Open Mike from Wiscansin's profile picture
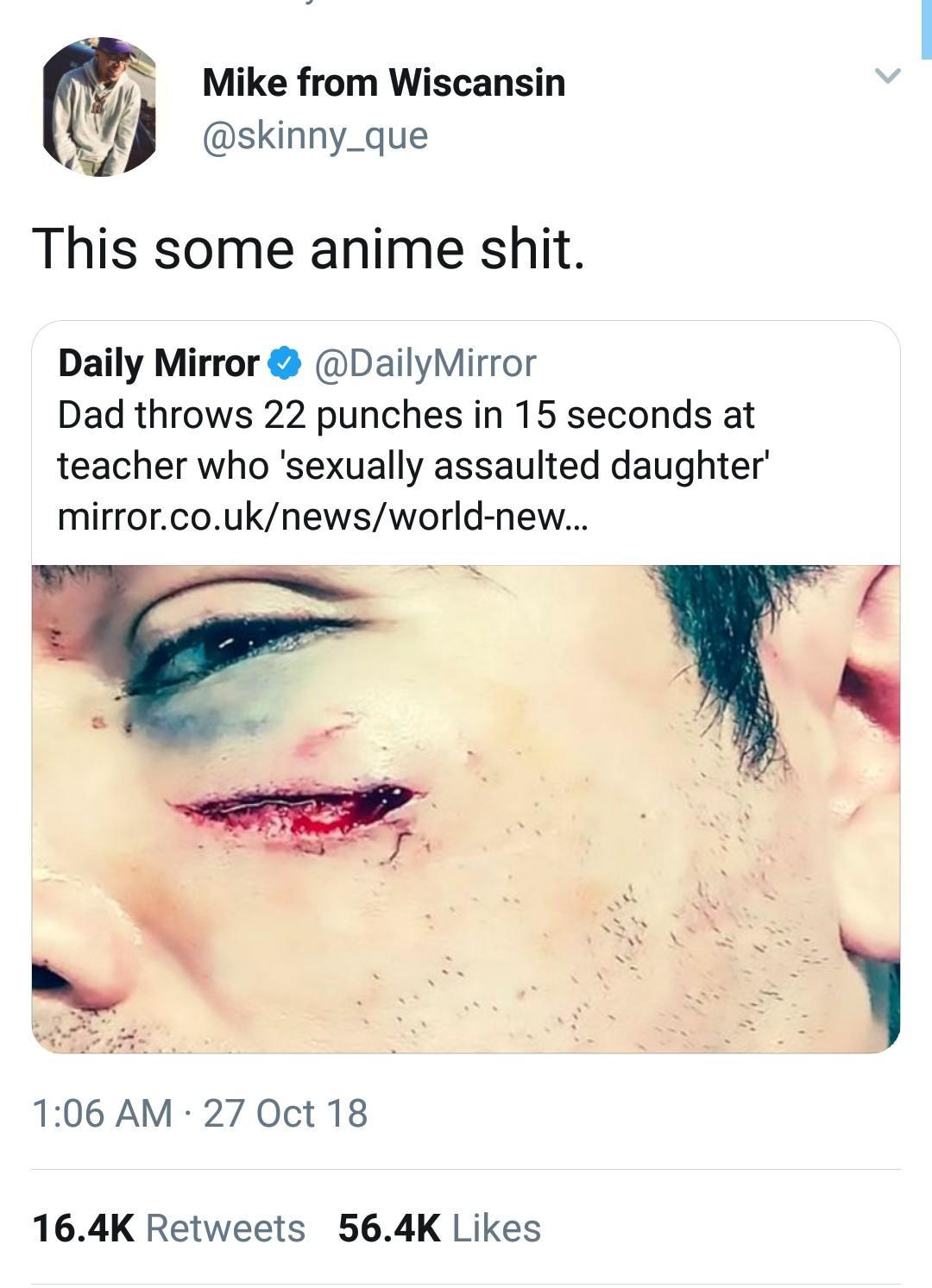 click(x=99, y=107)
